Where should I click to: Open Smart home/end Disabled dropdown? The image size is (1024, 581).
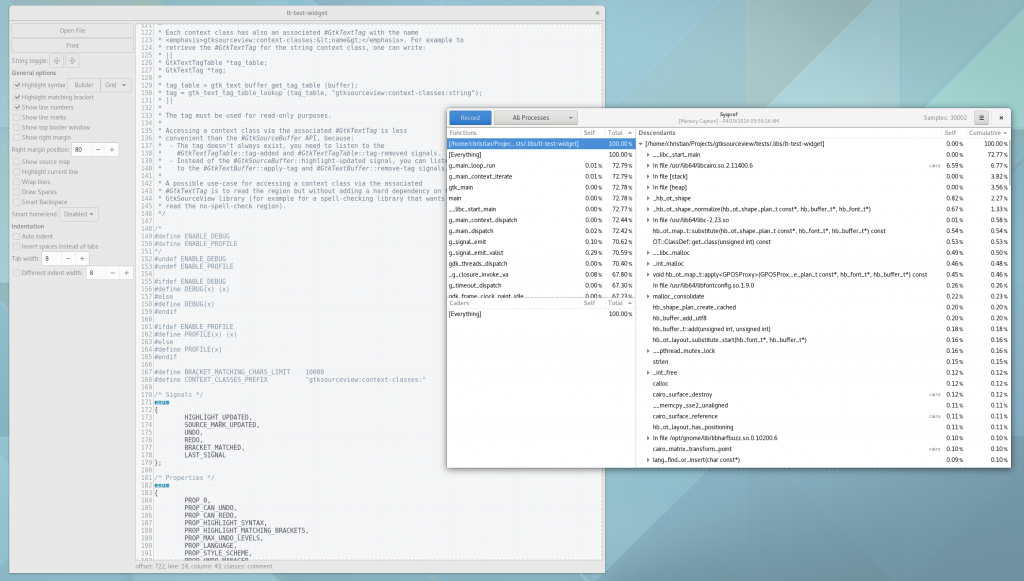[x=79, y=214]
